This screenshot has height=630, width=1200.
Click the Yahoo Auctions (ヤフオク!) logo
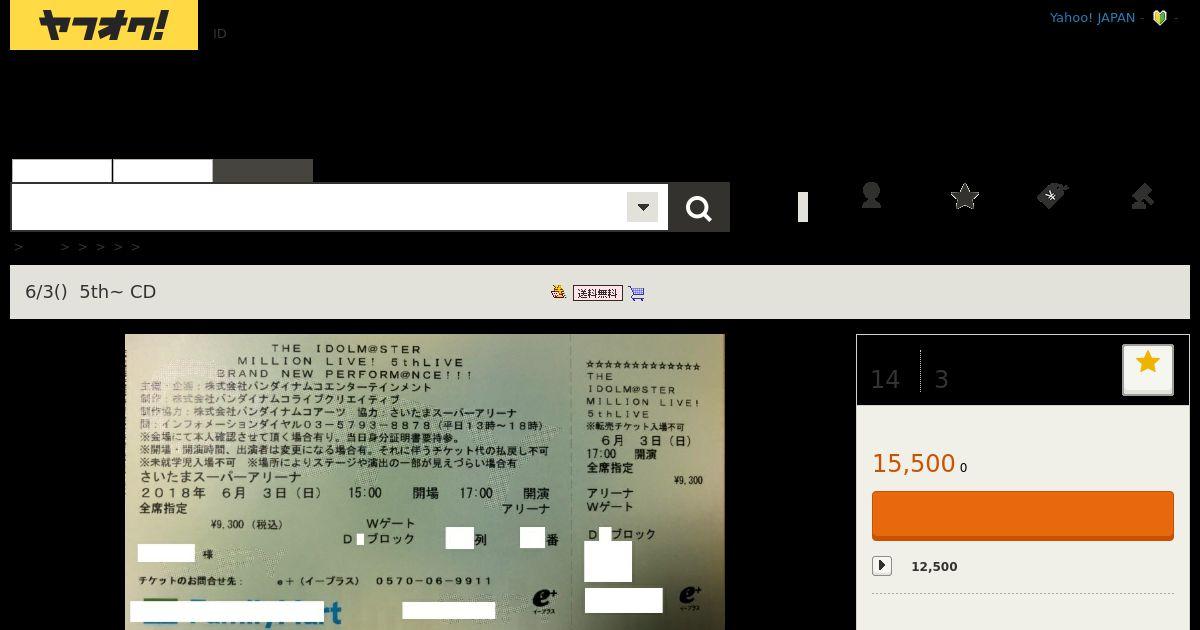[x=104, y=25]
